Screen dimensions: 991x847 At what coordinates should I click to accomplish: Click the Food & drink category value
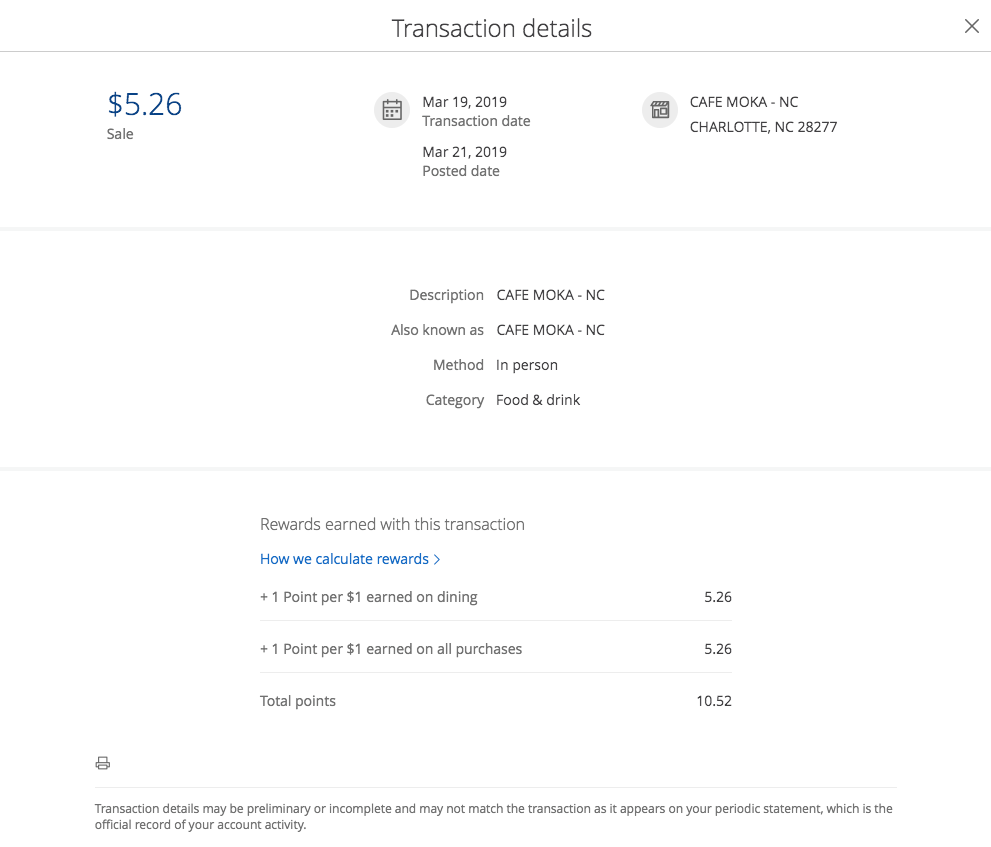(x=538, y=400)
